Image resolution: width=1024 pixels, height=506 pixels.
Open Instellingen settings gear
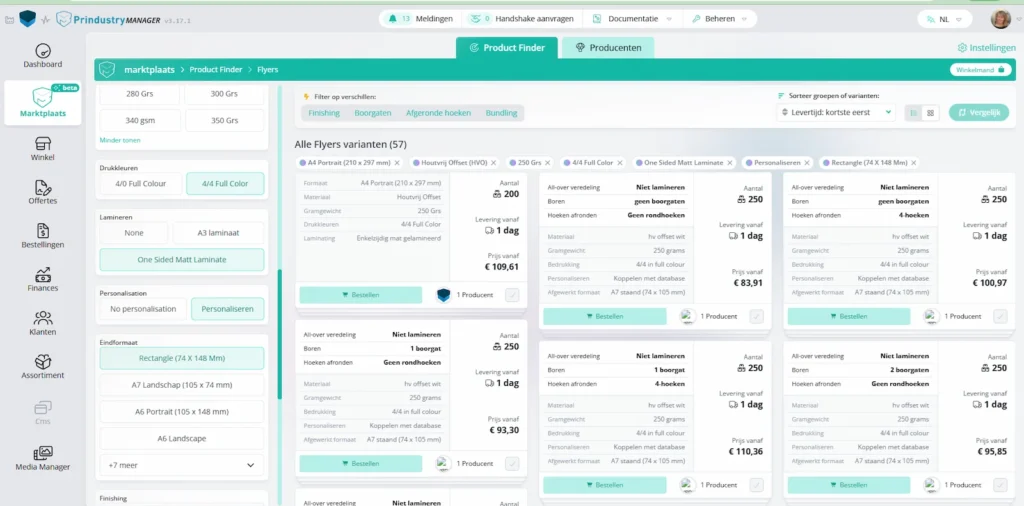click(x=986, y=48)
